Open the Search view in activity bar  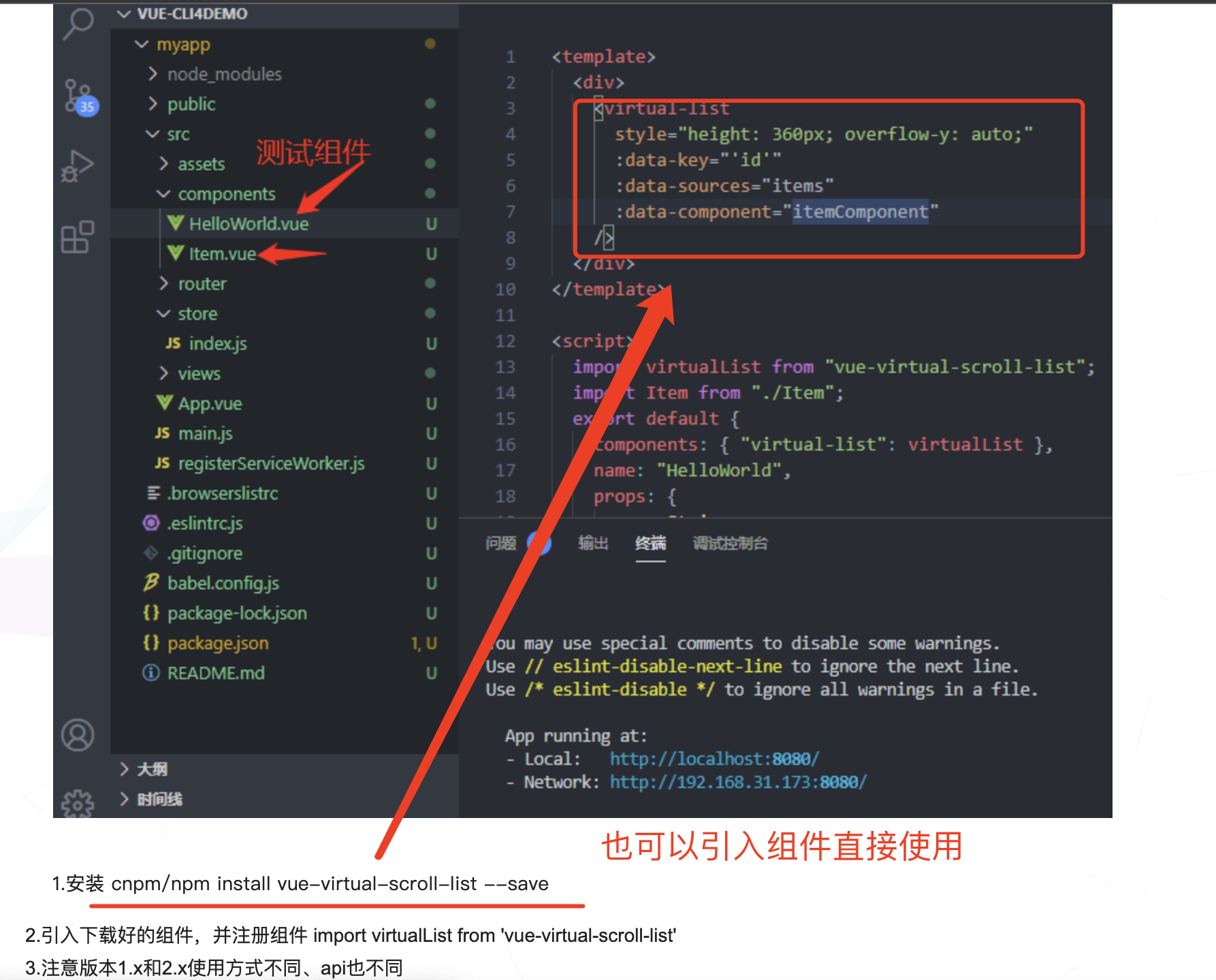(78, 24)
